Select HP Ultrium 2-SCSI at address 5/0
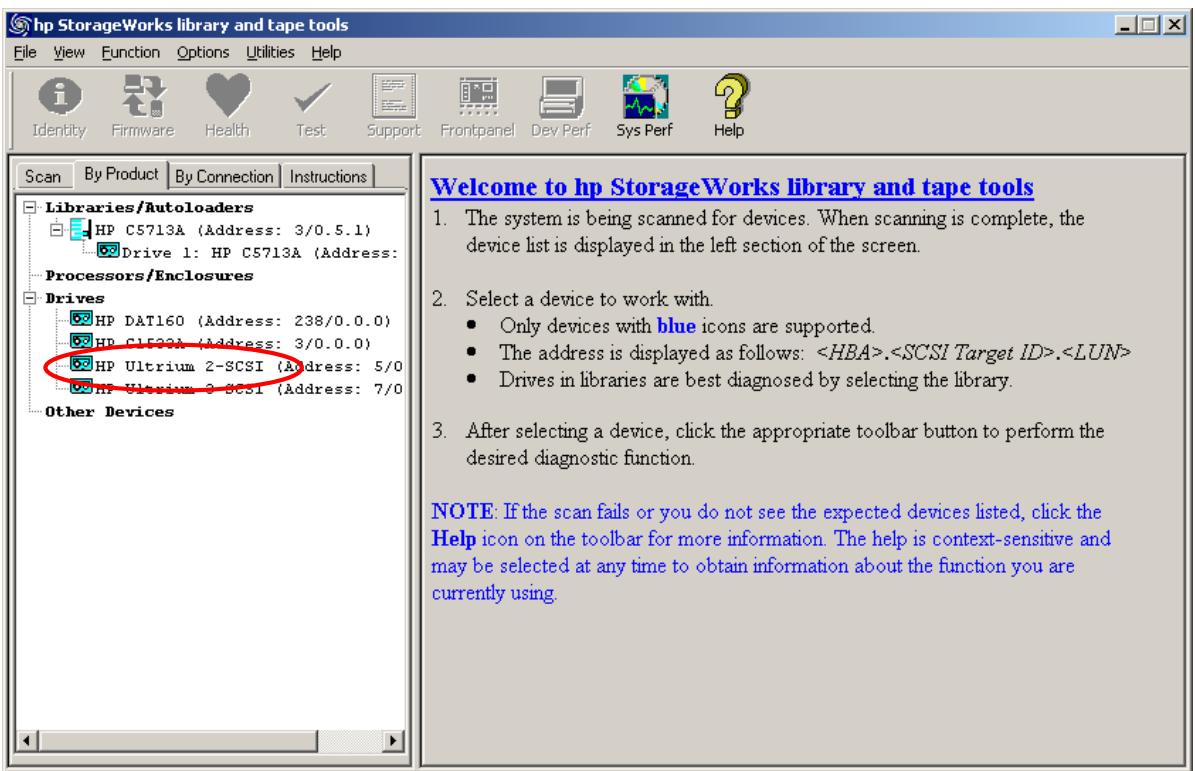The width and height of the screenshot is (1195, 771). pos(248,366)
